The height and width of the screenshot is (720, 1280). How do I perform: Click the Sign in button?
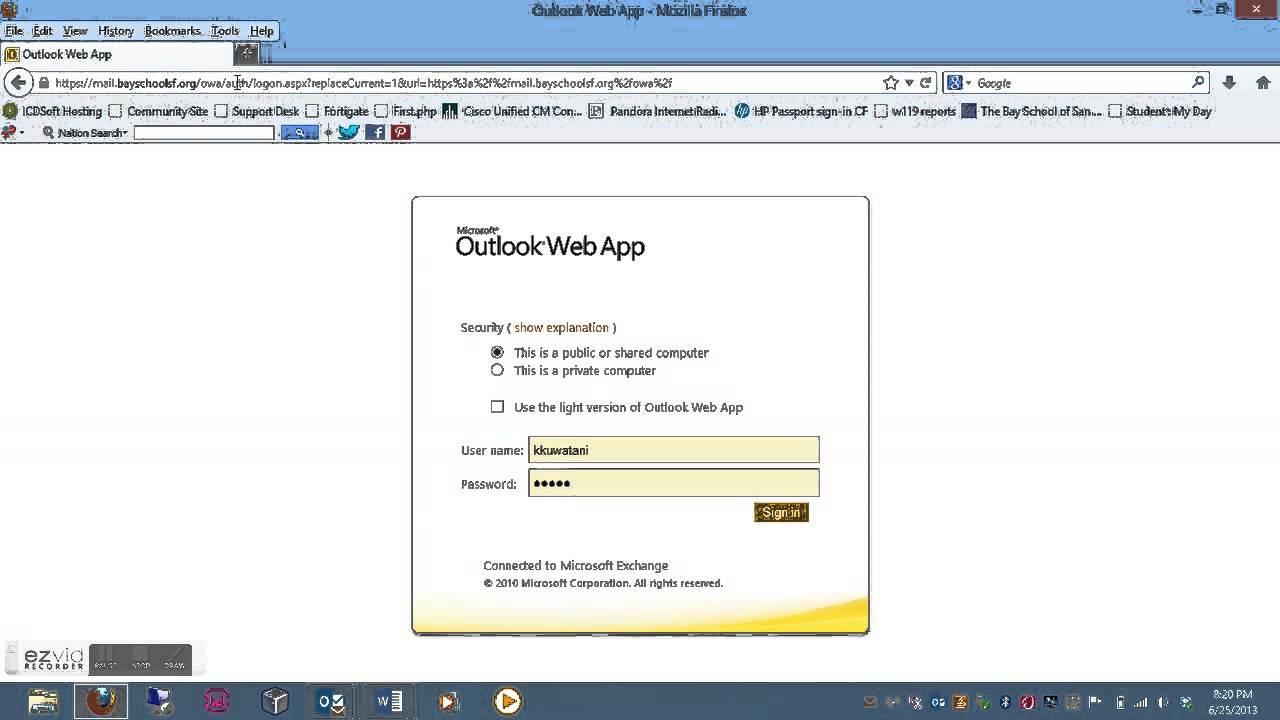pyautogui.click(x=781, y=512)
